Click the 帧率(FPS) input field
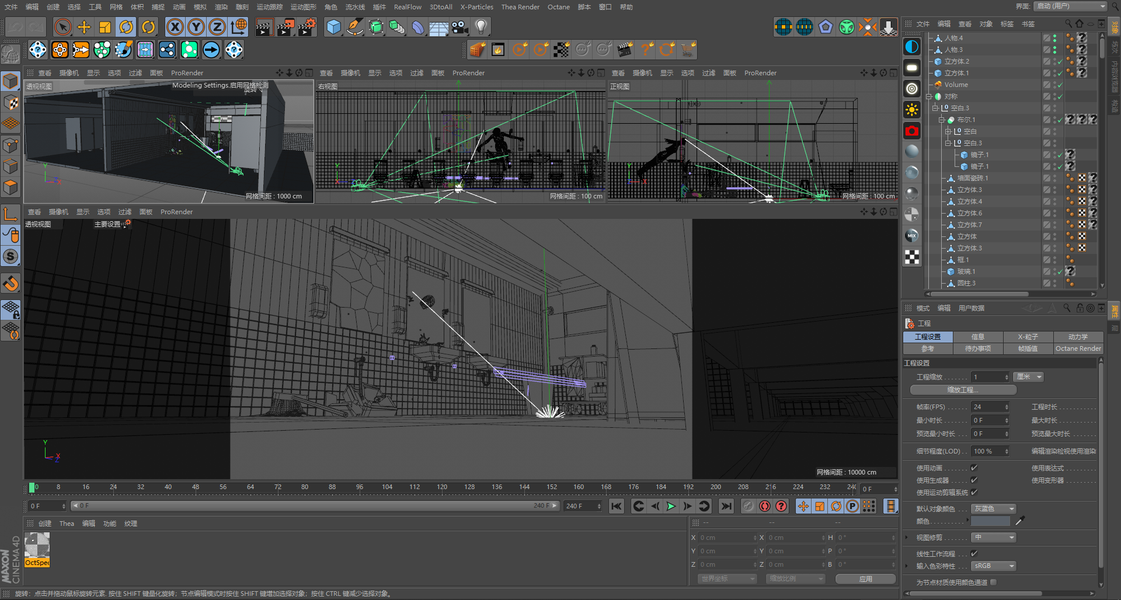Viewport: 1121px width, 600px height. click(989, 407)
